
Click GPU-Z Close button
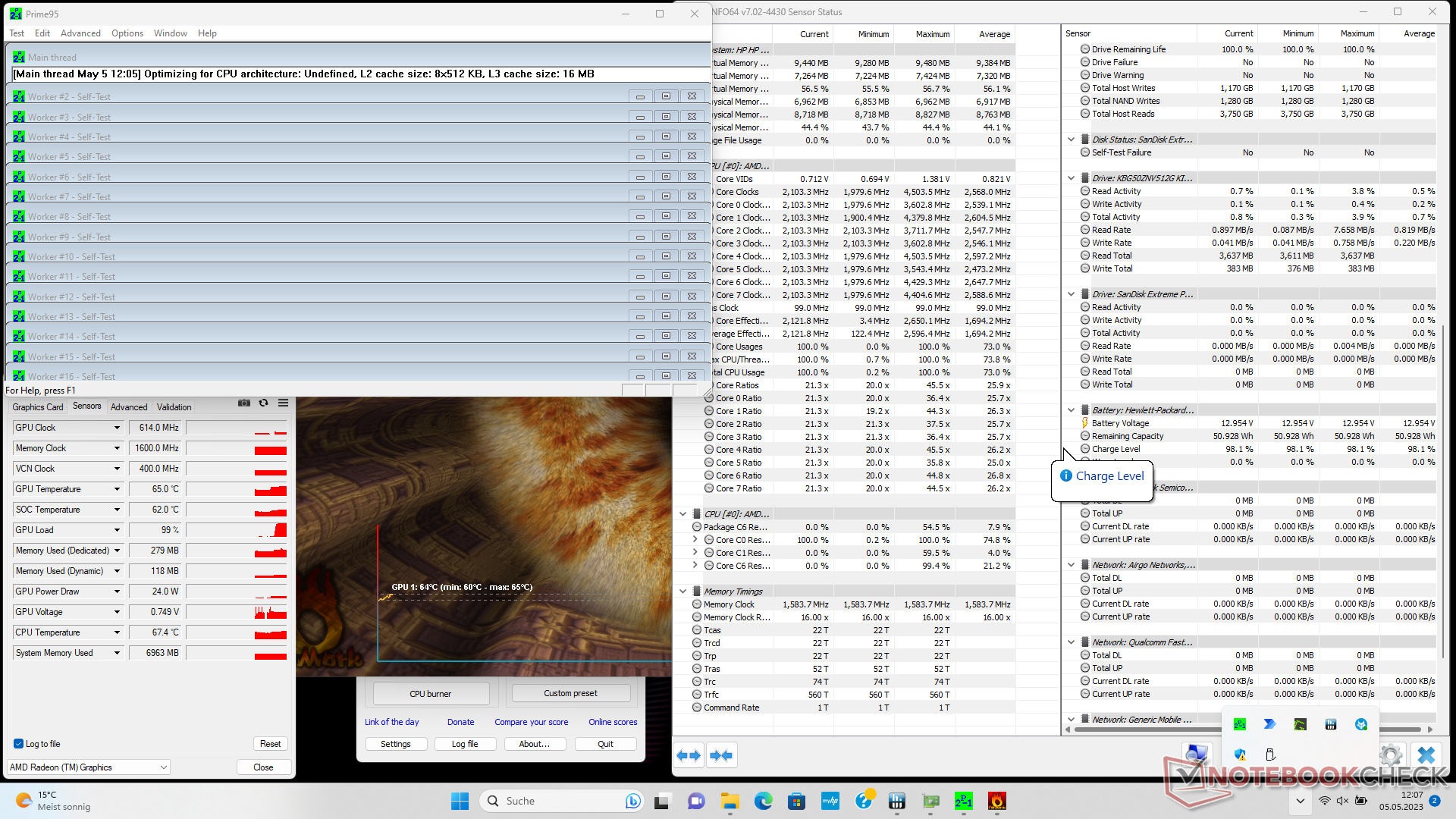[x=263, y=767]
